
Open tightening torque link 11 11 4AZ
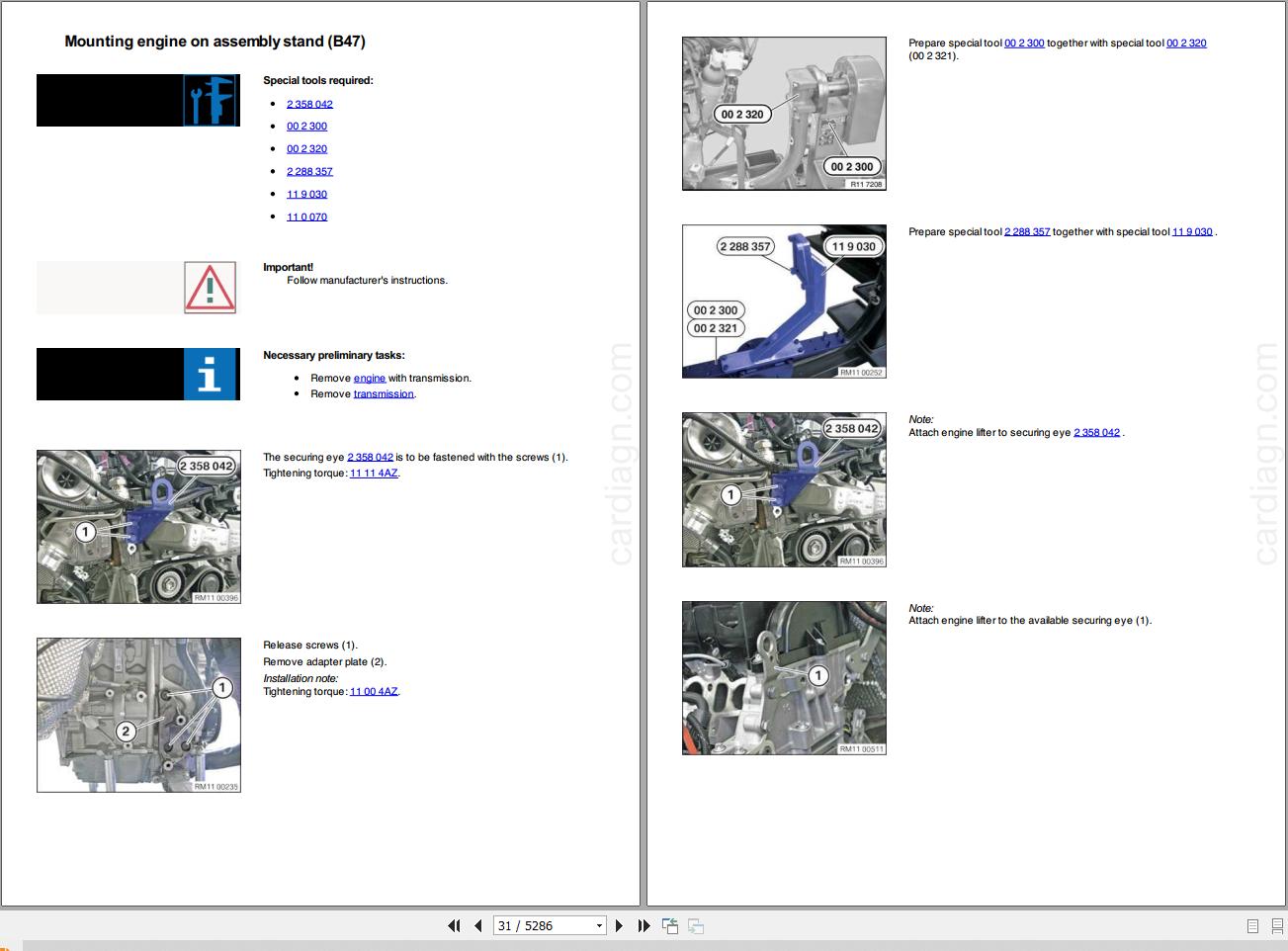click(374, 473)
